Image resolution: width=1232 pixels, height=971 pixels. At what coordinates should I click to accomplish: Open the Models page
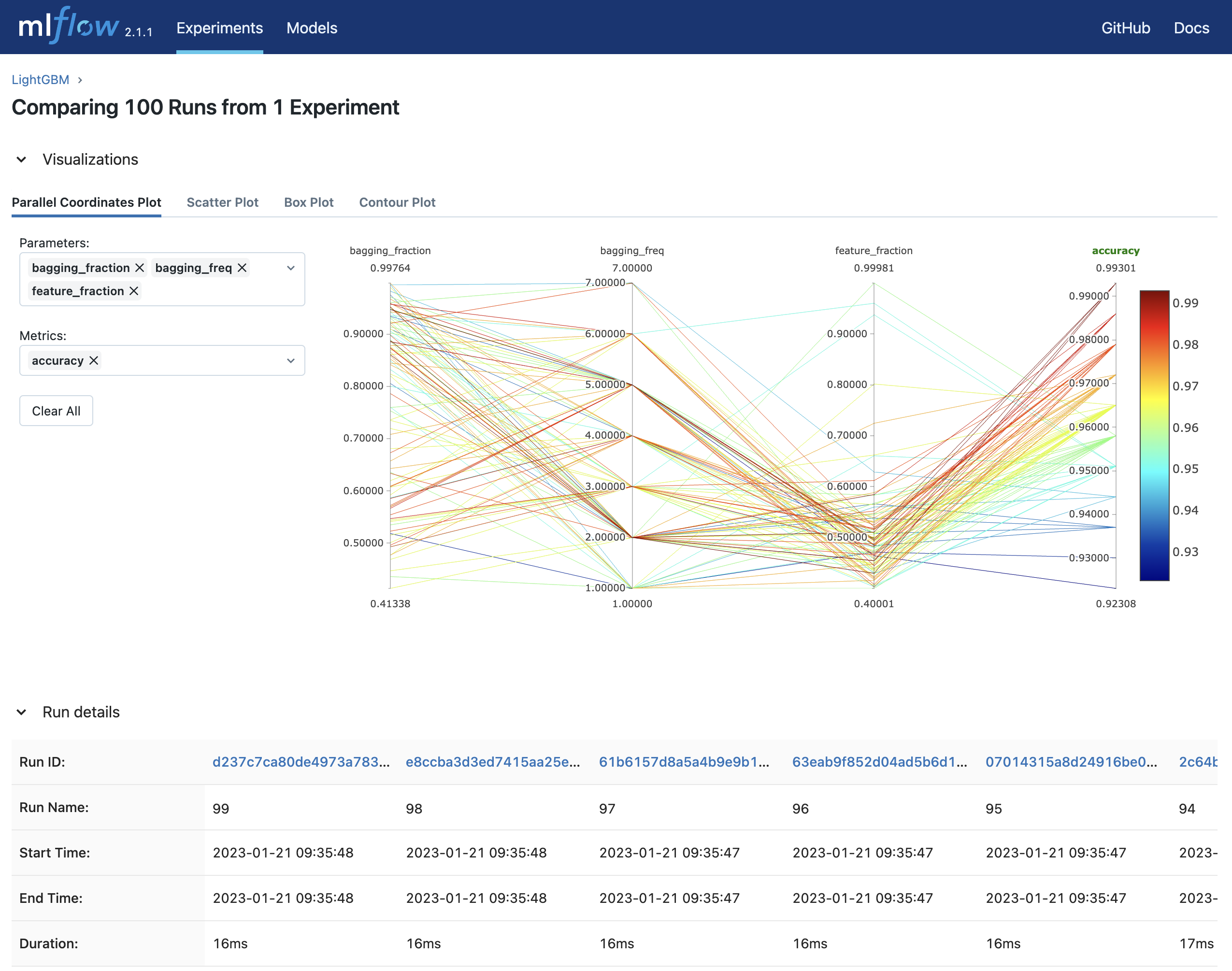tap(311, 27)
